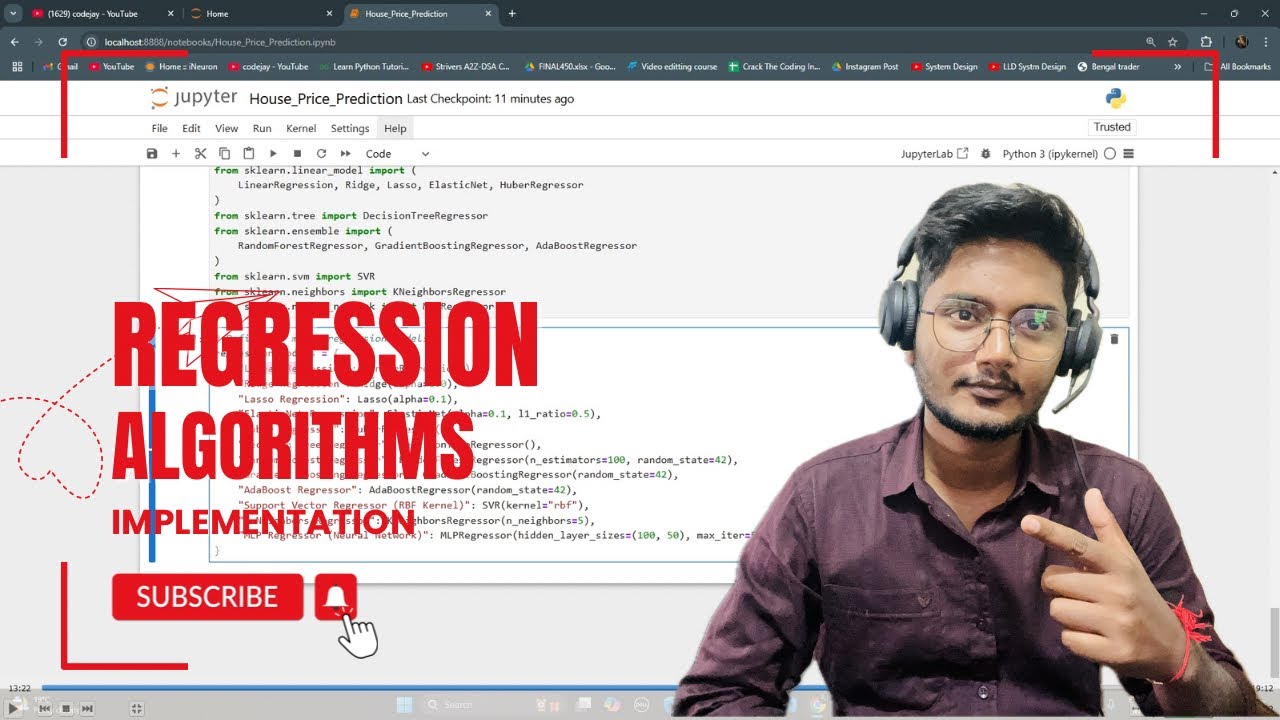The image size is (1280, 720).
Task: Interrupt the kernel with the stop square icon
Action: (x=297, y=154)
